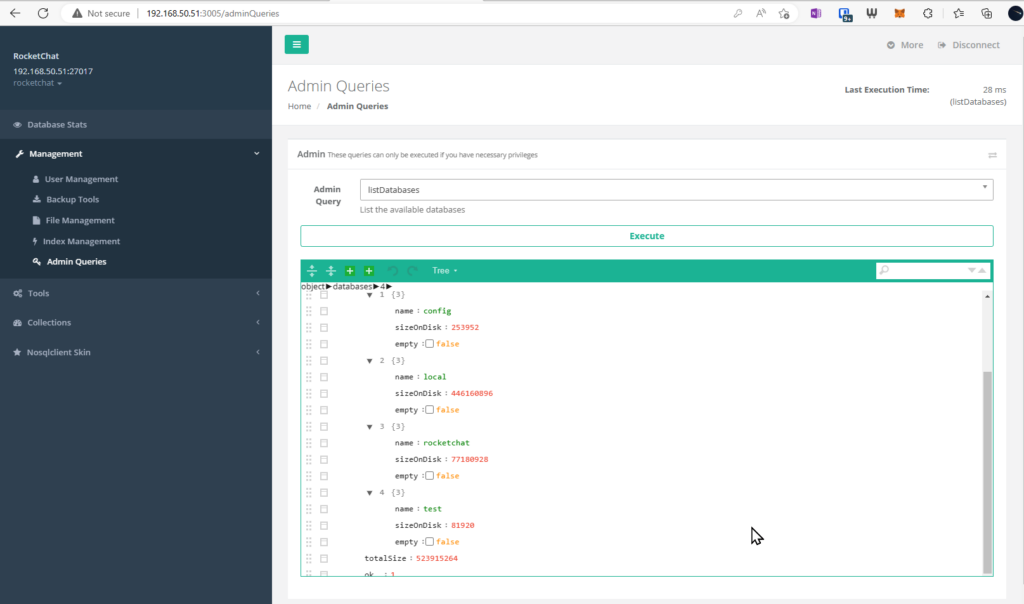
Task: Click the name value 'local'
Action: pyautogui.click(x=434, y=377)
